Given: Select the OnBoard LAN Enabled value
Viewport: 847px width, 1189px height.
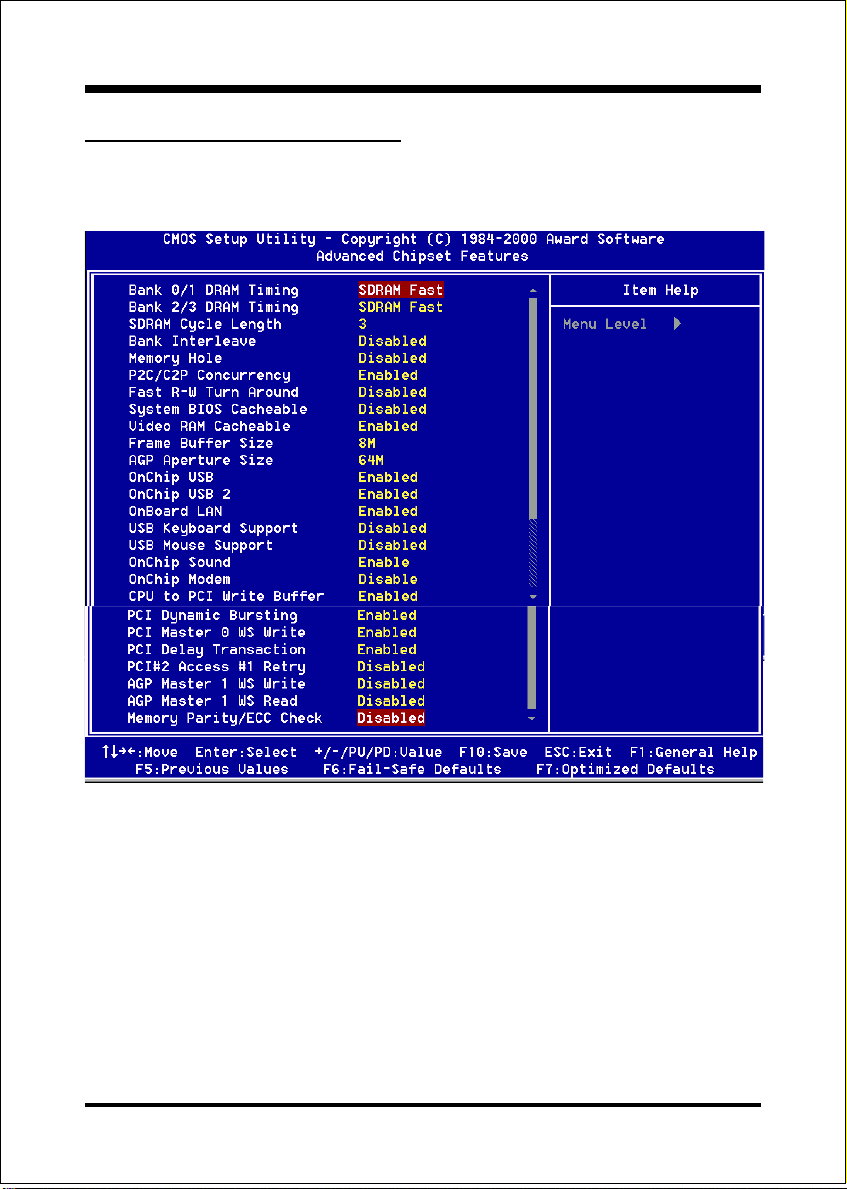Looking at the screenshot, I should 388,511.
